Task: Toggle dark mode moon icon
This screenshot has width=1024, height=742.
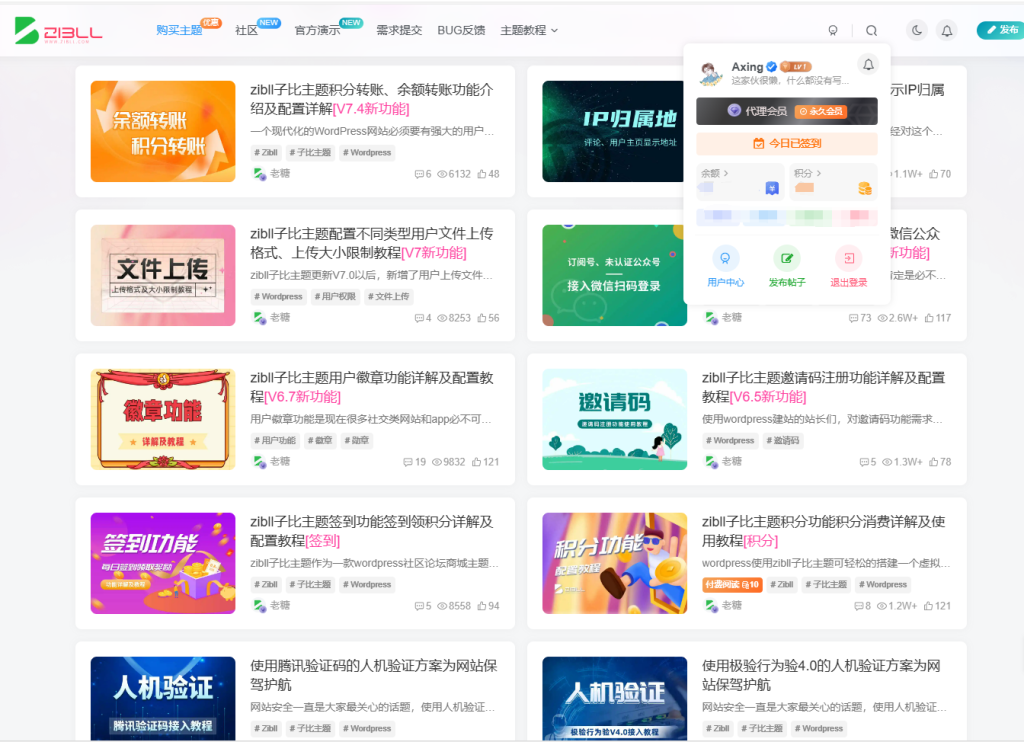Action: [917, 30]
